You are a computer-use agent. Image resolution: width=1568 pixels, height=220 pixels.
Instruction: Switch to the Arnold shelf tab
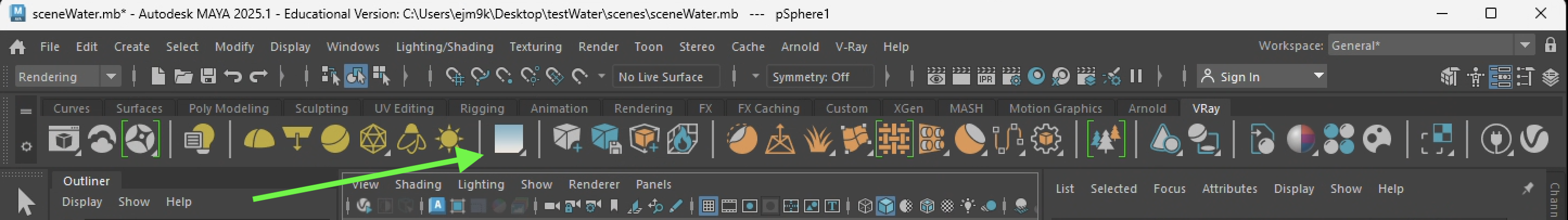click(x=1147, y=108)
